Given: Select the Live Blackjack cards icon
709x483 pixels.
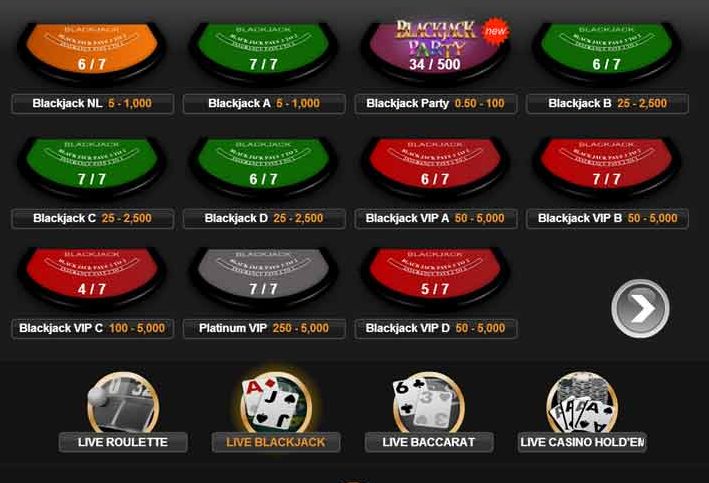Looking at the screenshot, I should [x=276, y=403].
